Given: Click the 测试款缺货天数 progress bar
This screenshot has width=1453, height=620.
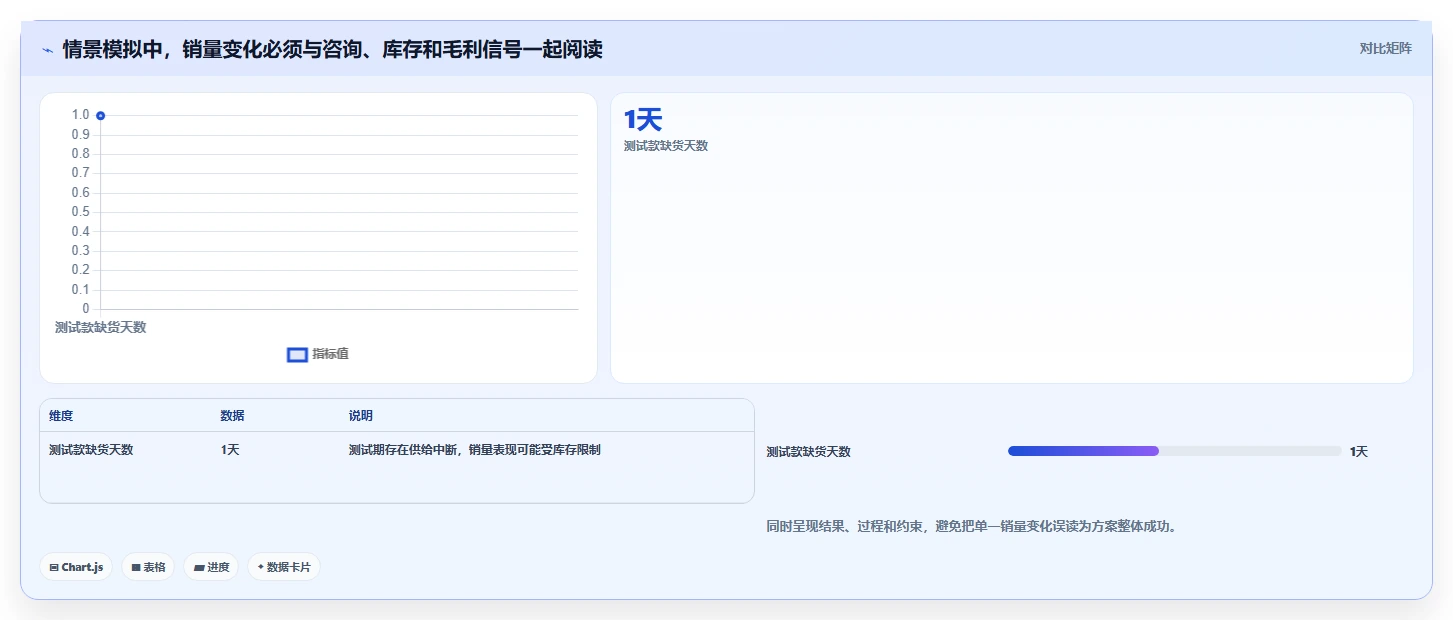Looking at the screenshot, I should point(1174,451).
